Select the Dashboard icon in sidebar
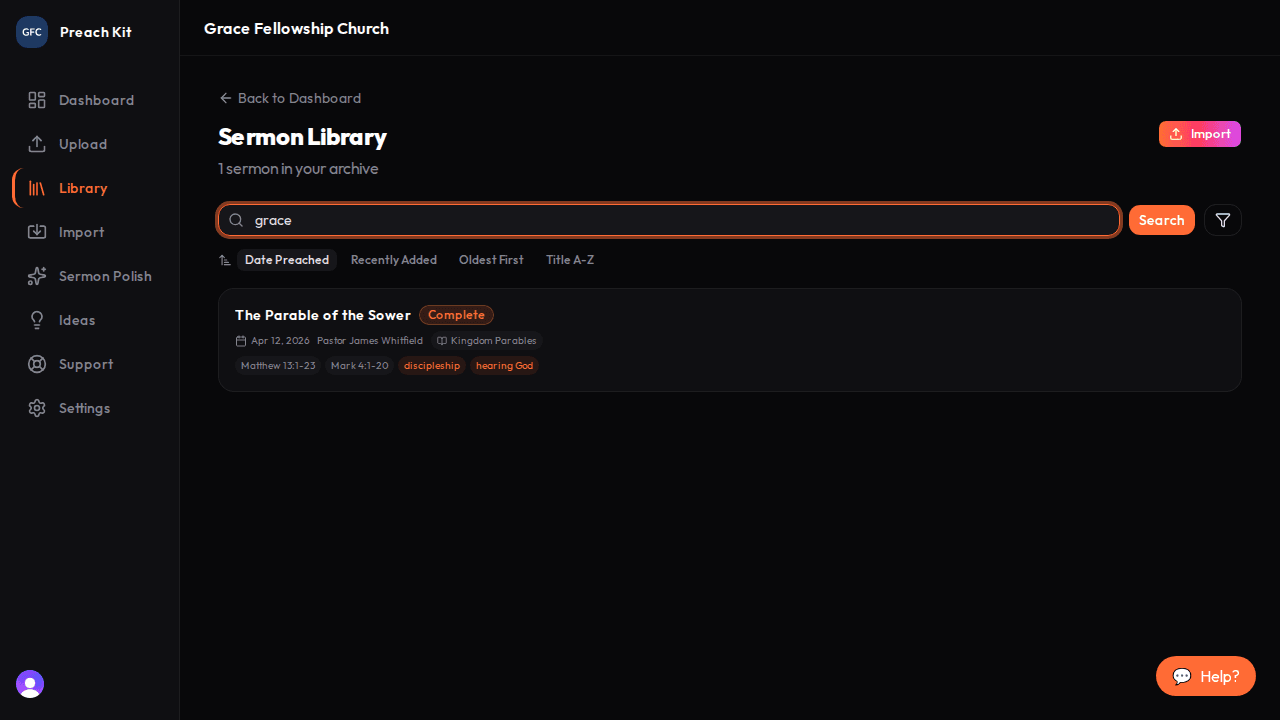This screenshot has width=1280, height=720. pyautogui.click(x=37, y=100)
